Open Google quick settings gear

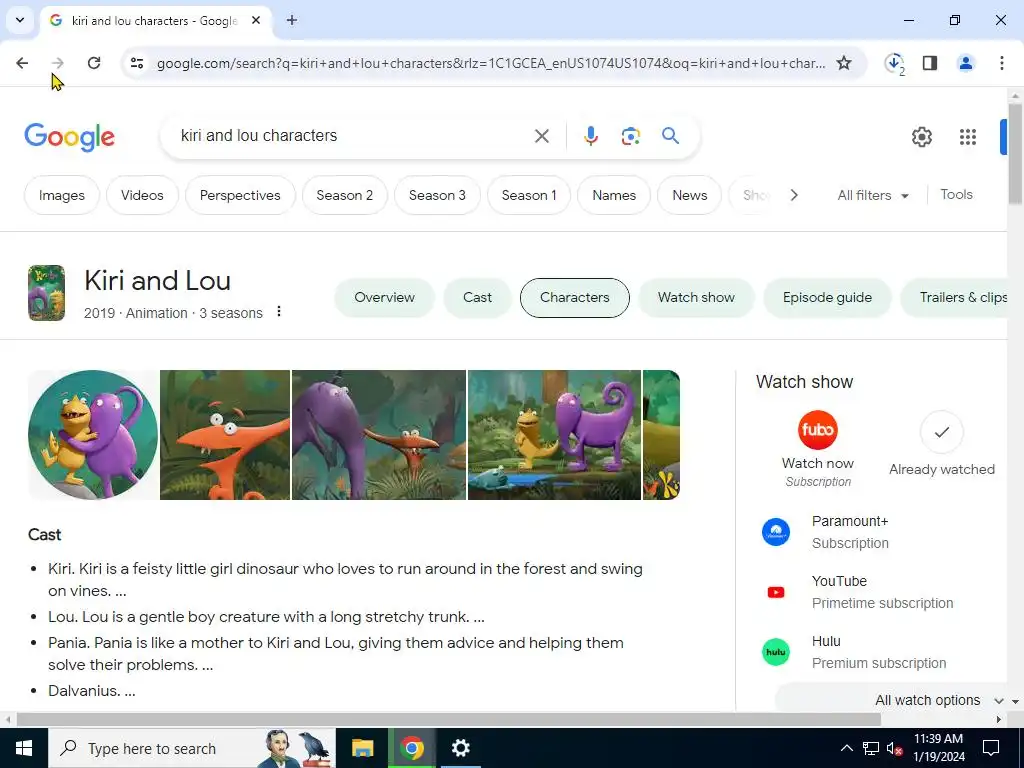point(921,136)
